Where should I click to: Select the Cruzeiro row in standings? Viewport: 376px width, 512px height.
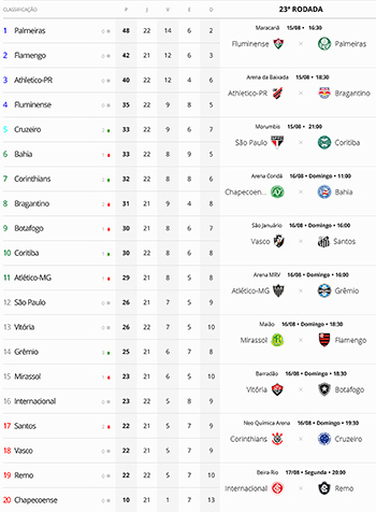pos(111,129)
